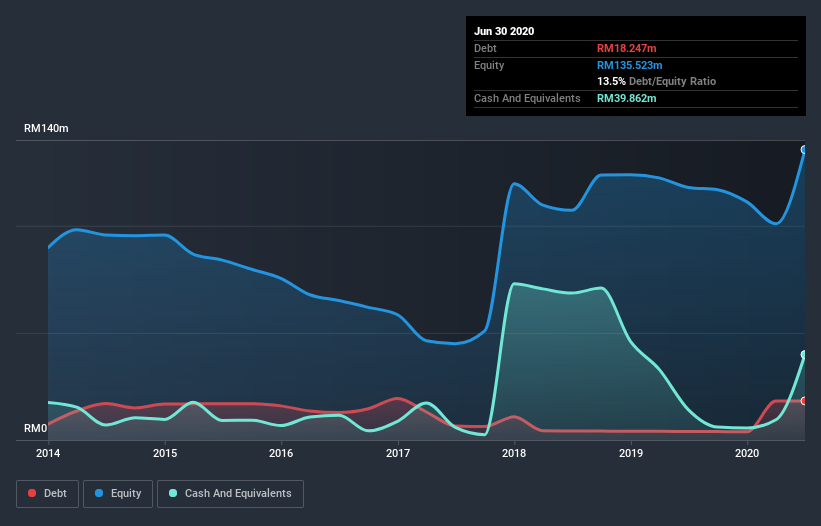Click the RM39.862m cash value
The image size is (821, 526).
click(627, 98)
